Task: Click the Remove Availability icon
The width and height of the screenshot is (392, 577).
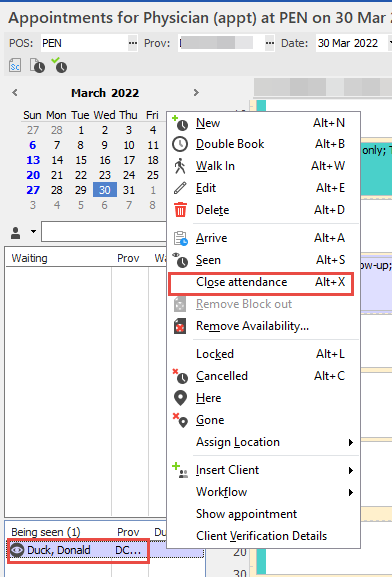Action: [x=180, y=326]
